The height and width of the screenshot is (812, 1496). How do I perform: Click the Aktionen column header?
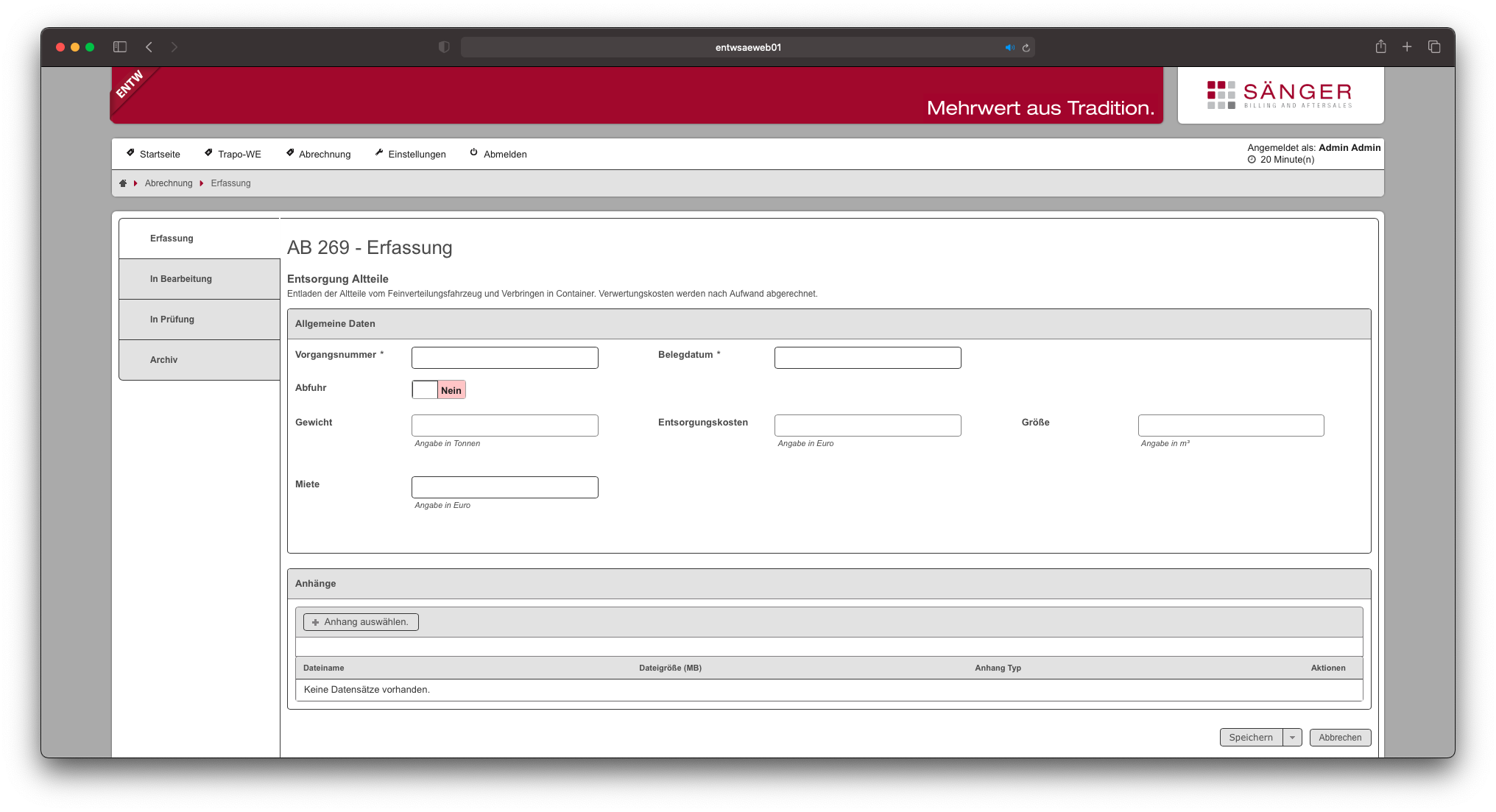tap(1328, 668)
